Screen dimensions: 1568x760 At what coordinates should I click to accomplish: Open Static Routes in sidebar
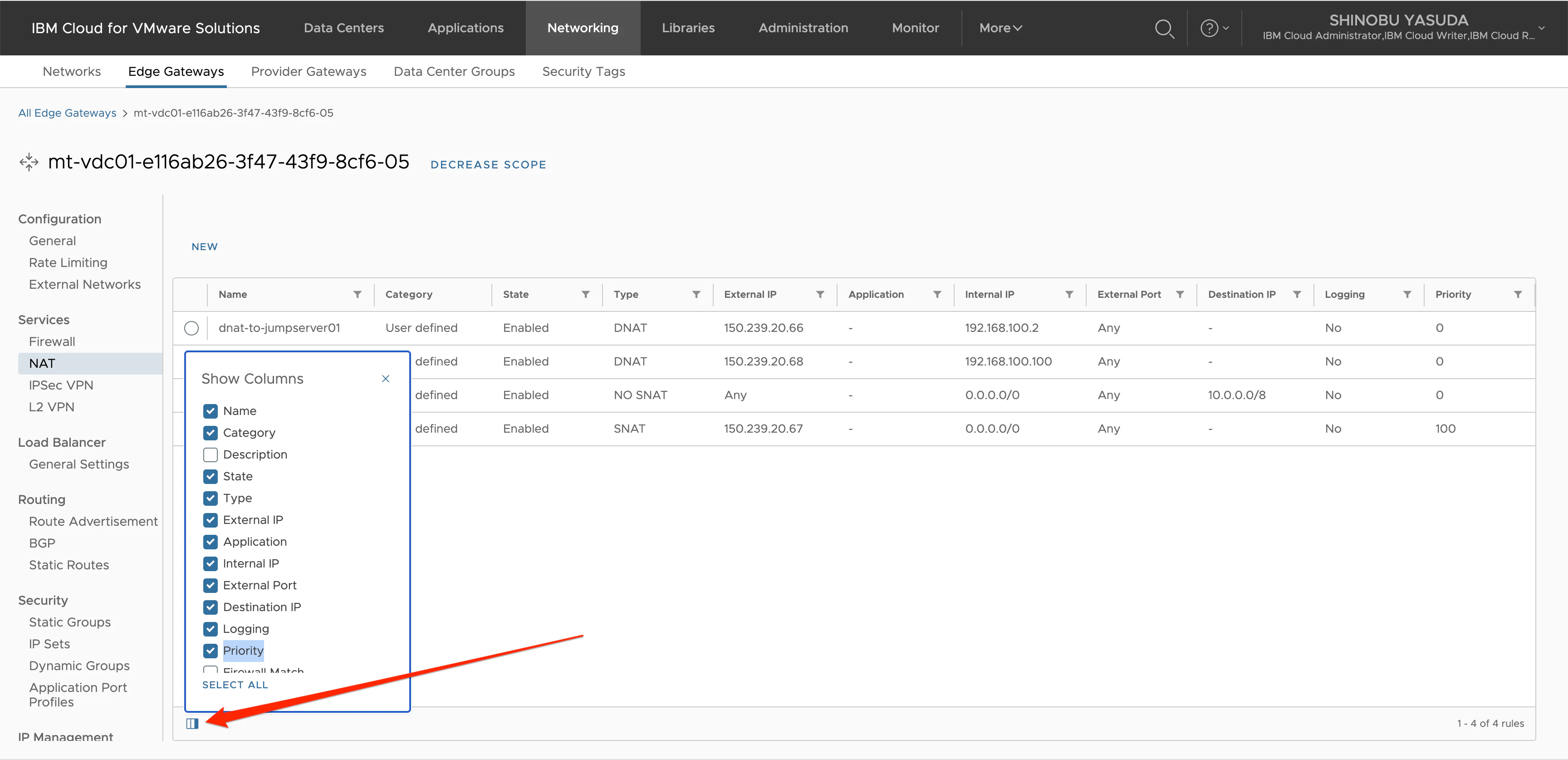tap(69, 565)
